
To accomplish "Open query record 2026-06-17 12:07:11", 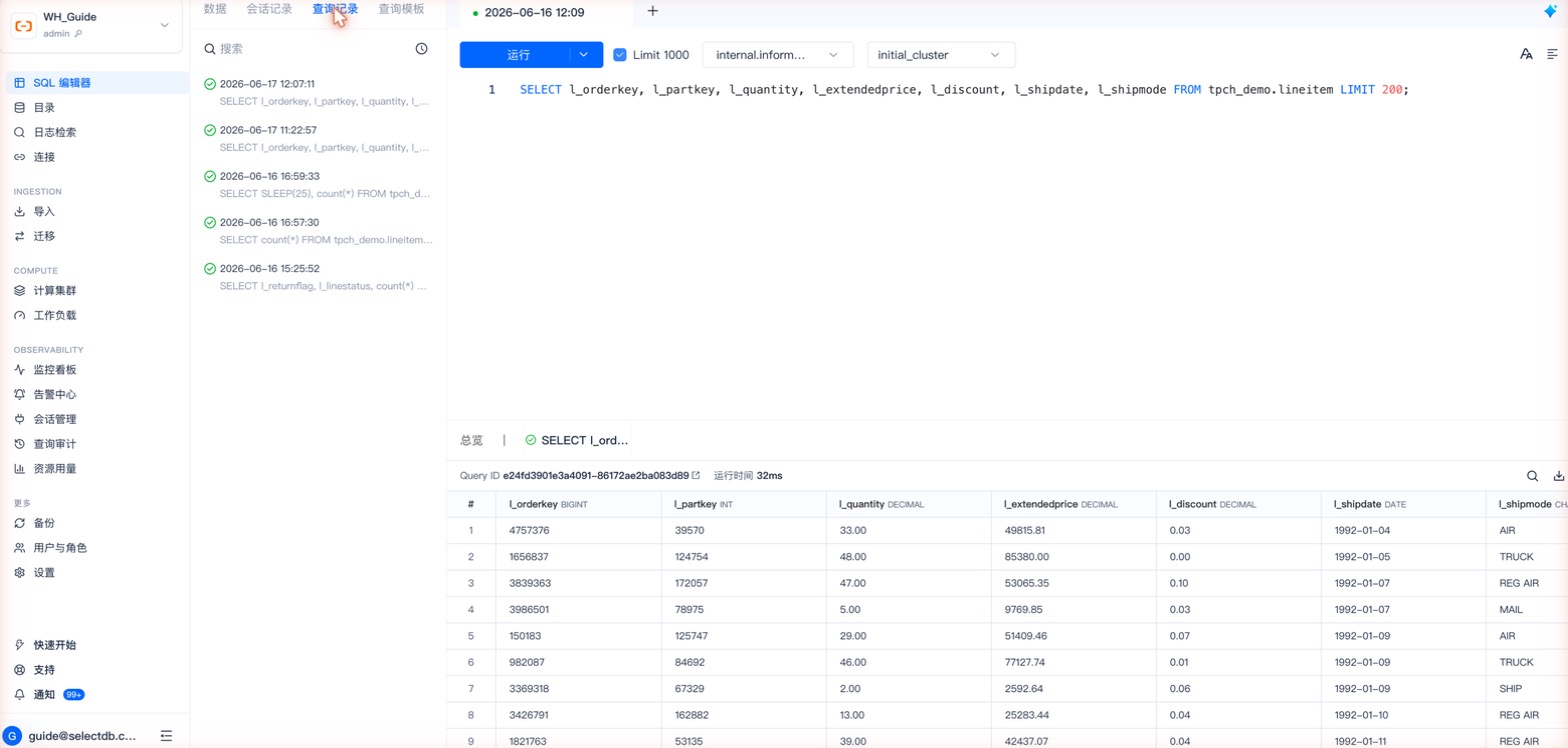I will [x=318, y=93].
